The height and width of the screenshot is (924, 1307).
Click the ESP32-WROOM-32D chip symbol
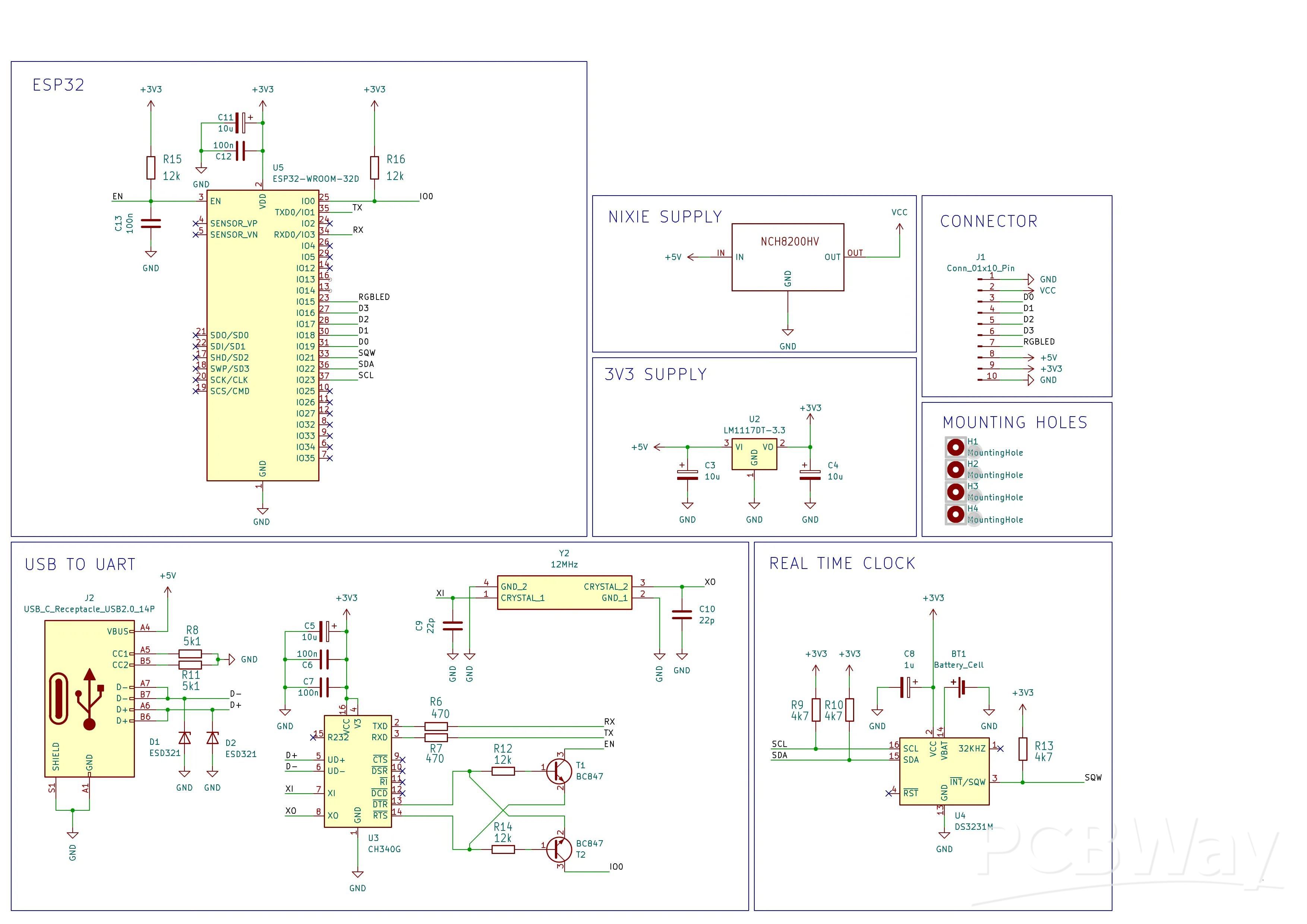click(262, 336)
